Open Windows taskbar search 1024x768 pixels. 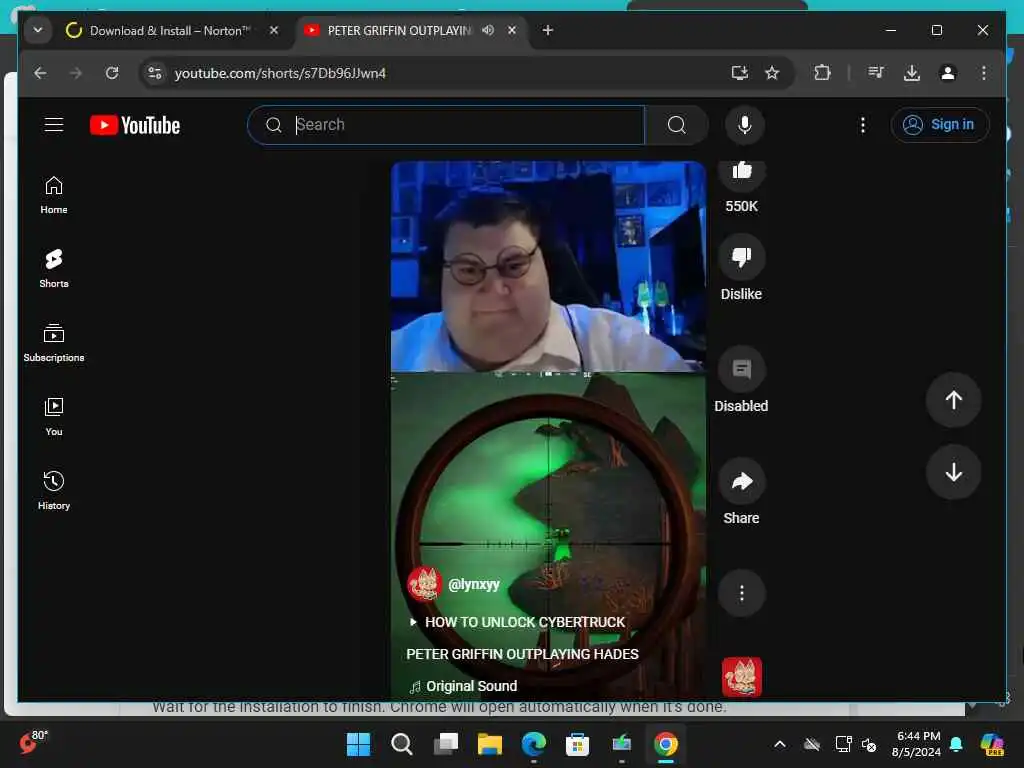point(402,744)
